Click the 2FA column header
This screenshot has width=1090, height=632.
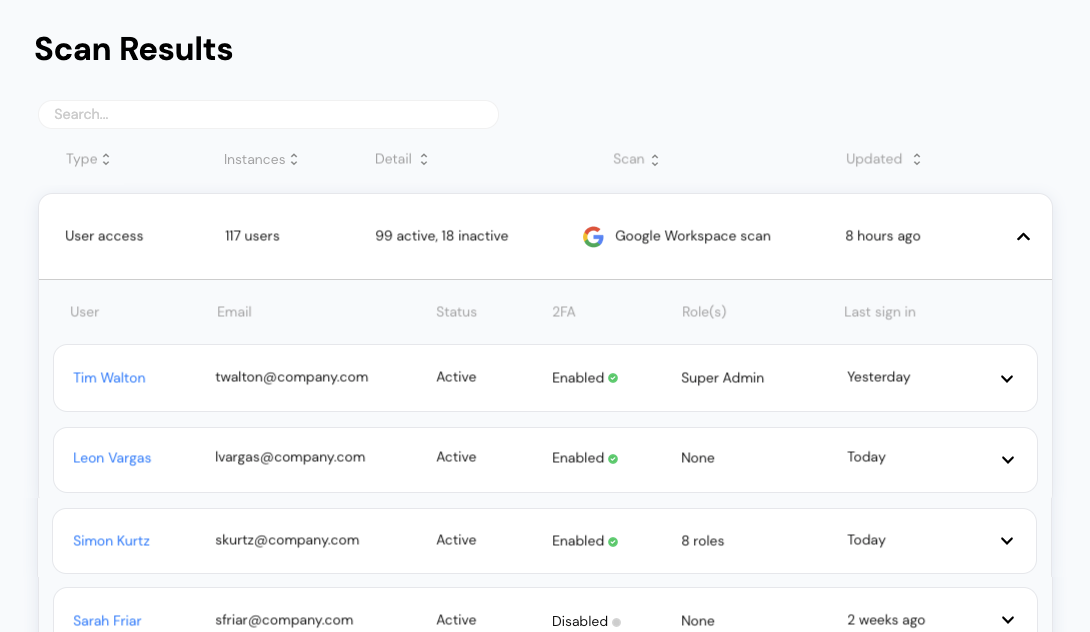tap(563, 311)
